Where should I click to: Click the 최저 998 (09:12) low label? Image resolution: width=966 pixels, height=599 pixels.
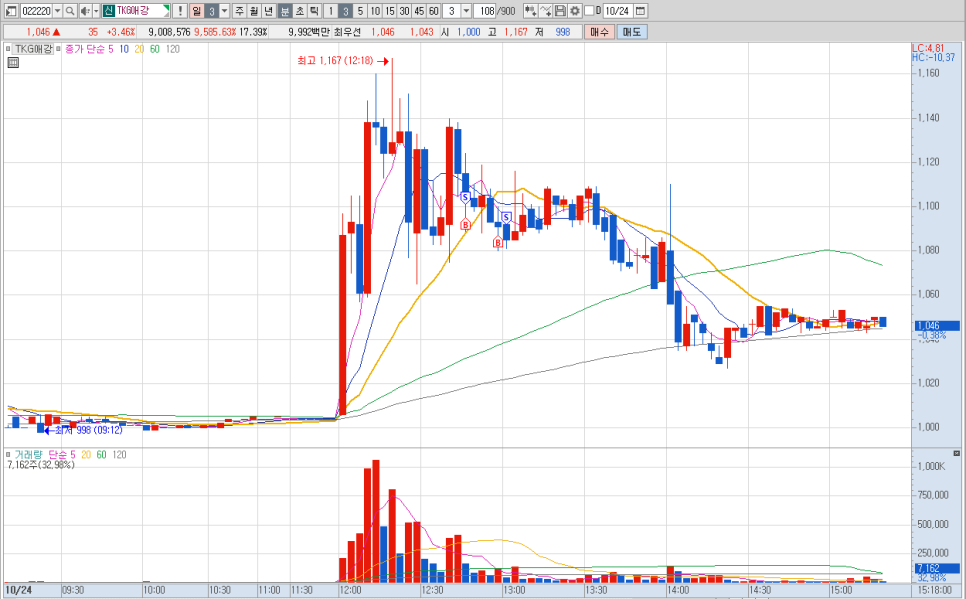(x=89, y=430)
